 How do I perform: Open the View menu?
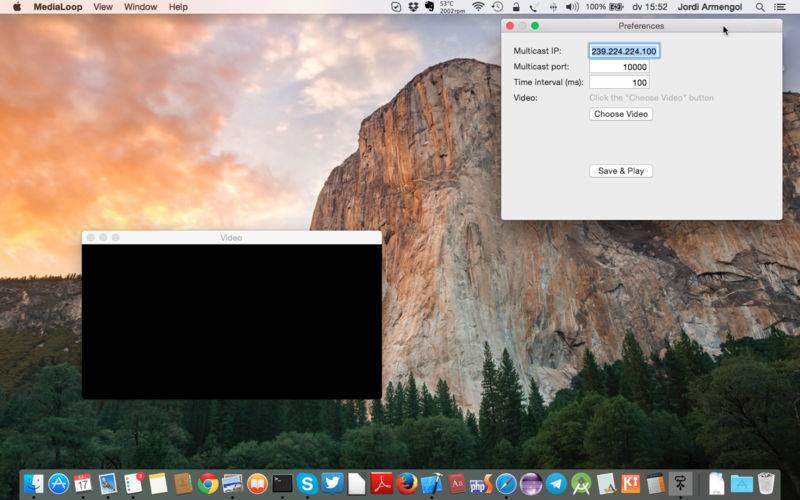(x=103, y=7)
